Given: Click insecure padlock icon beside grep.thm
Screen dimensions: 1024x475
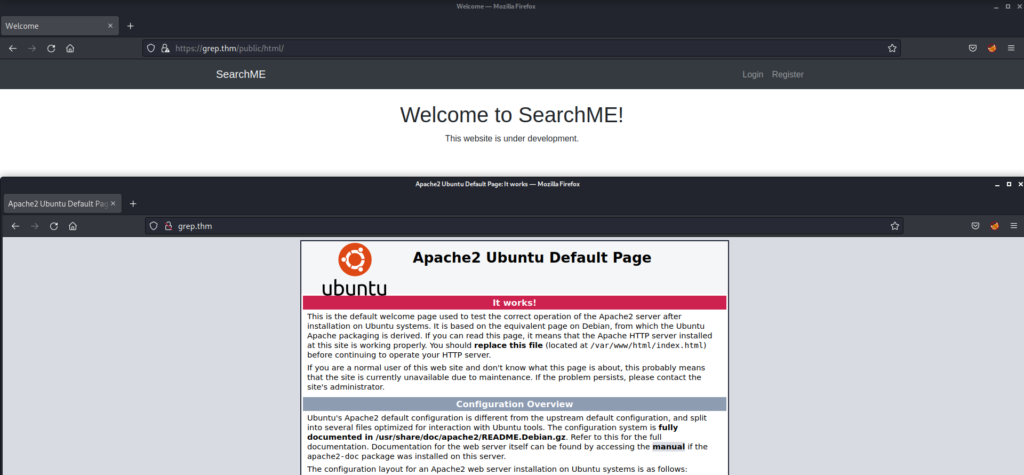Looking at the screenshot, I should coord(168,226).
